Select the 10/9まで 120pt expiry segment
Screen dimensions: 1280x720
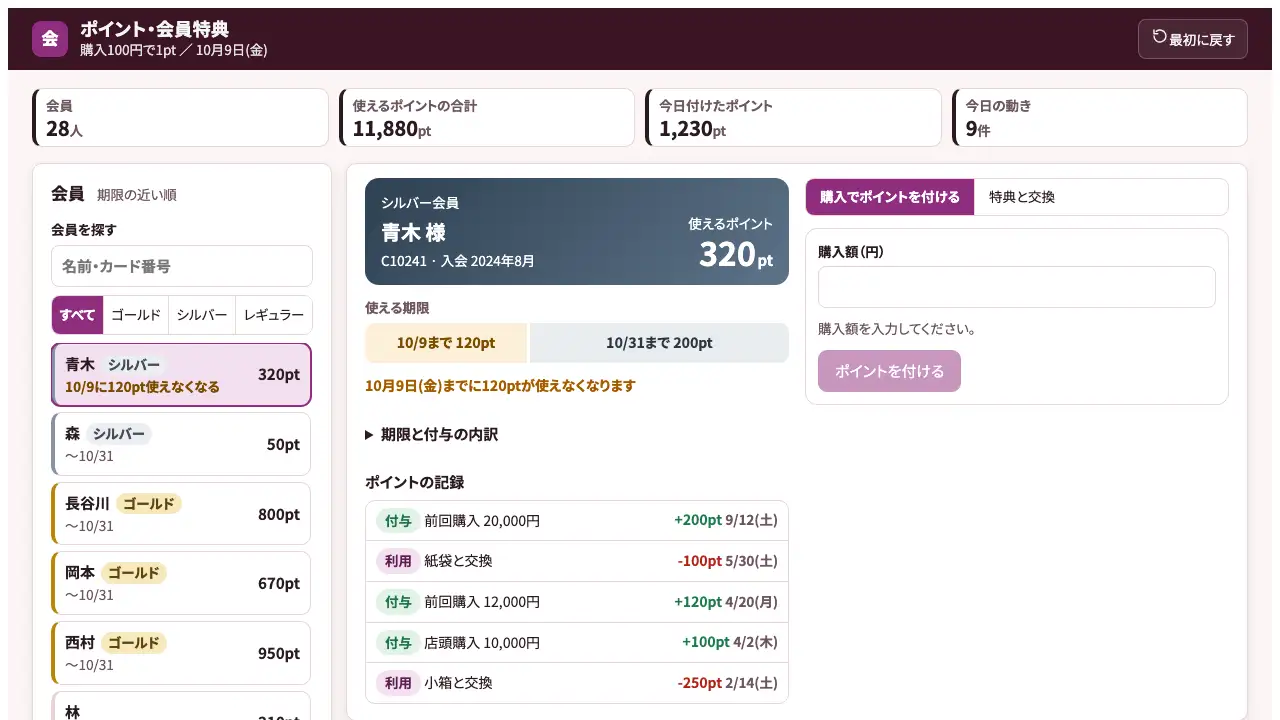446,343
